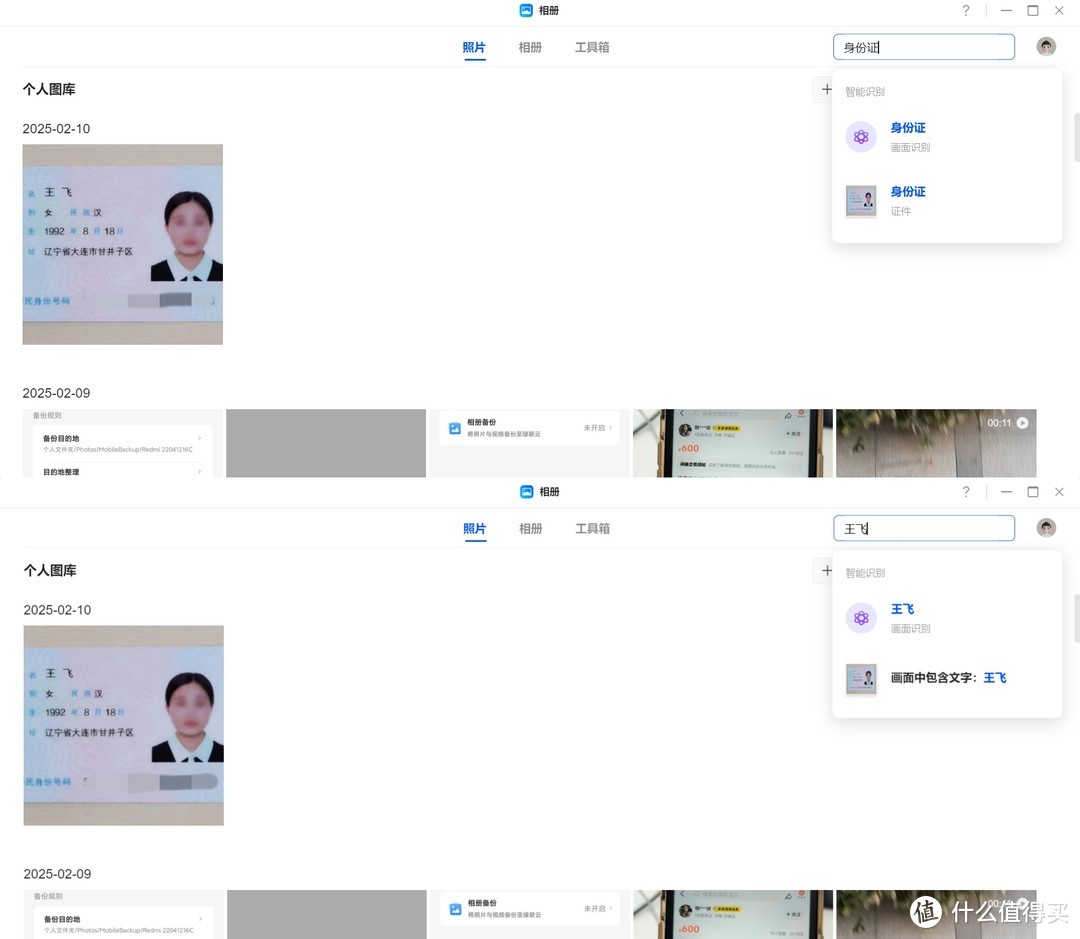
Task: Switch to the 相册 tab in the 身份证 window
Action: [x=530, y=48]
